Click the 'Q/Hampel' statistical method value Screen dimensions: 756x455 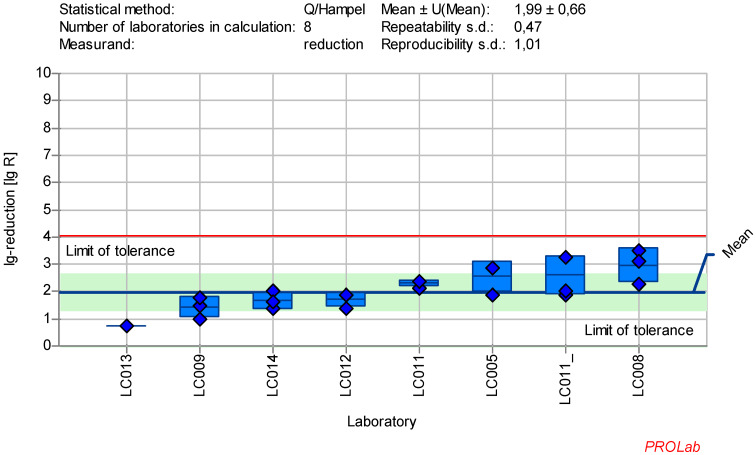[x=335, y=9]
